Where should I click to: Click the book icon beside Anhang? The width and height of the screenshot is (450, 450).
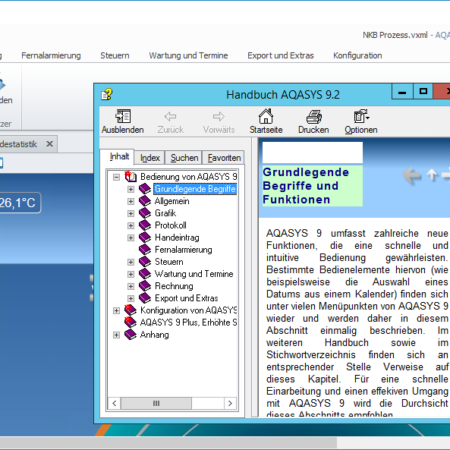(x=130, y=334)
